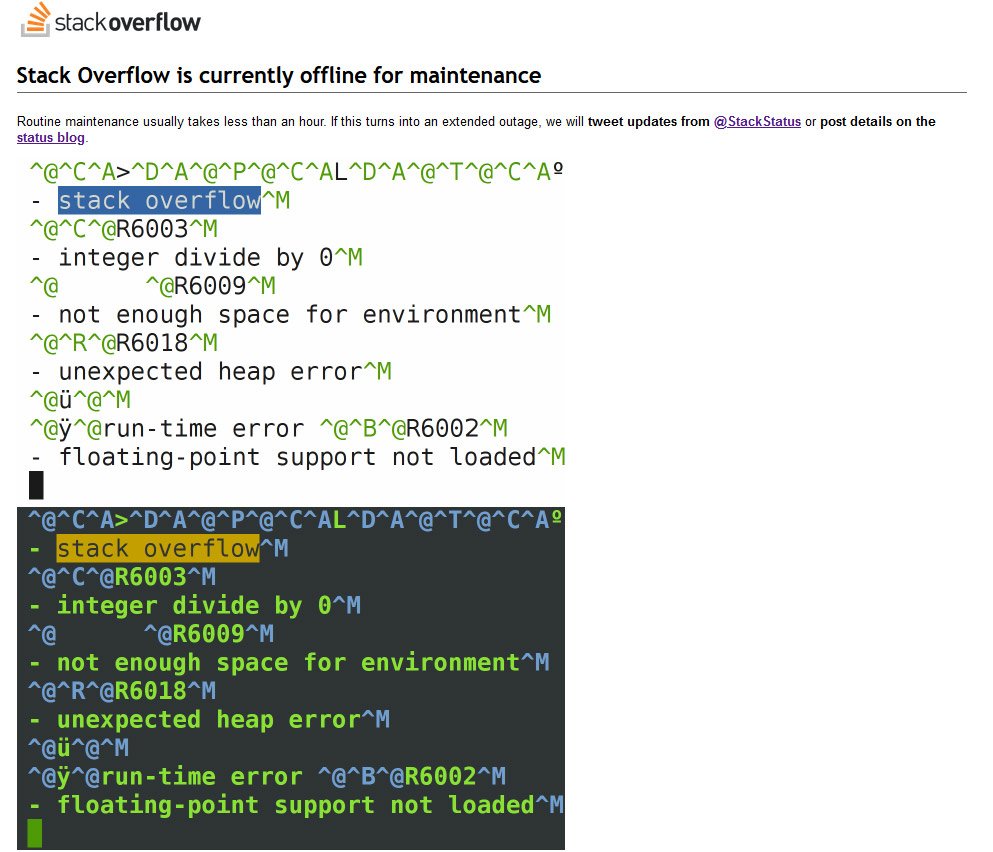The height and width of the screenshot is (852, 993).
Task: Click the Stack Overflow logo
Action: coord(111,20)
